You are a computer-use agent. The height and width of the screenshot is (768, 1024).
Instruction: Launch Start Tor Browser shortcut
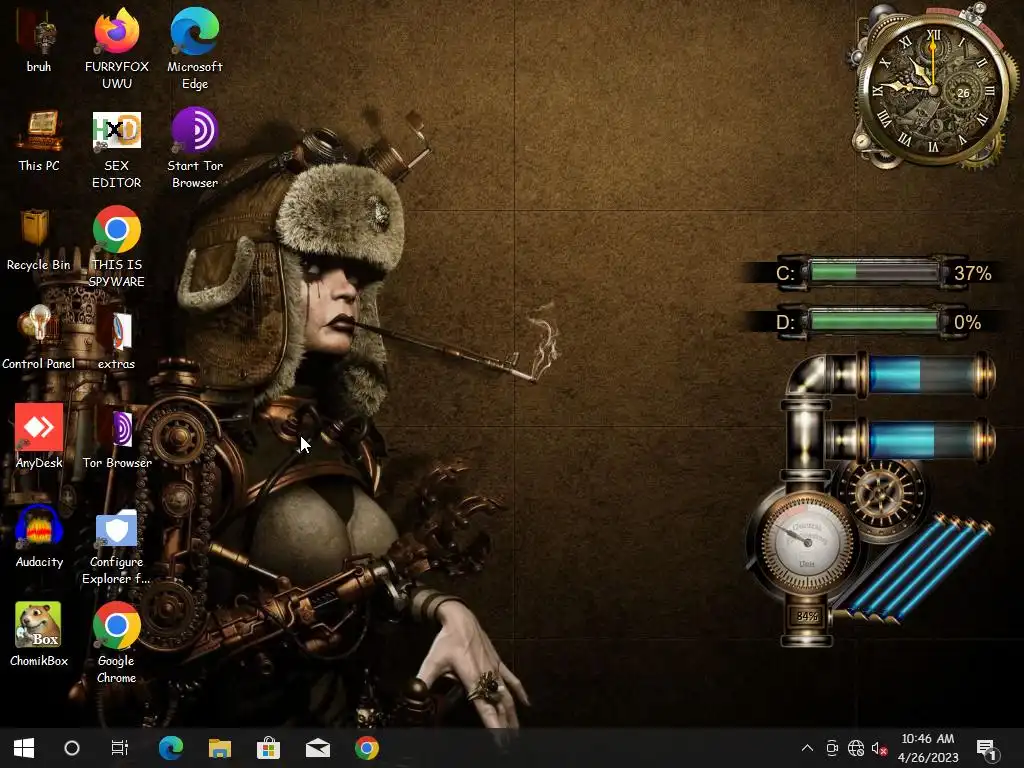click(x=195, y=149)
